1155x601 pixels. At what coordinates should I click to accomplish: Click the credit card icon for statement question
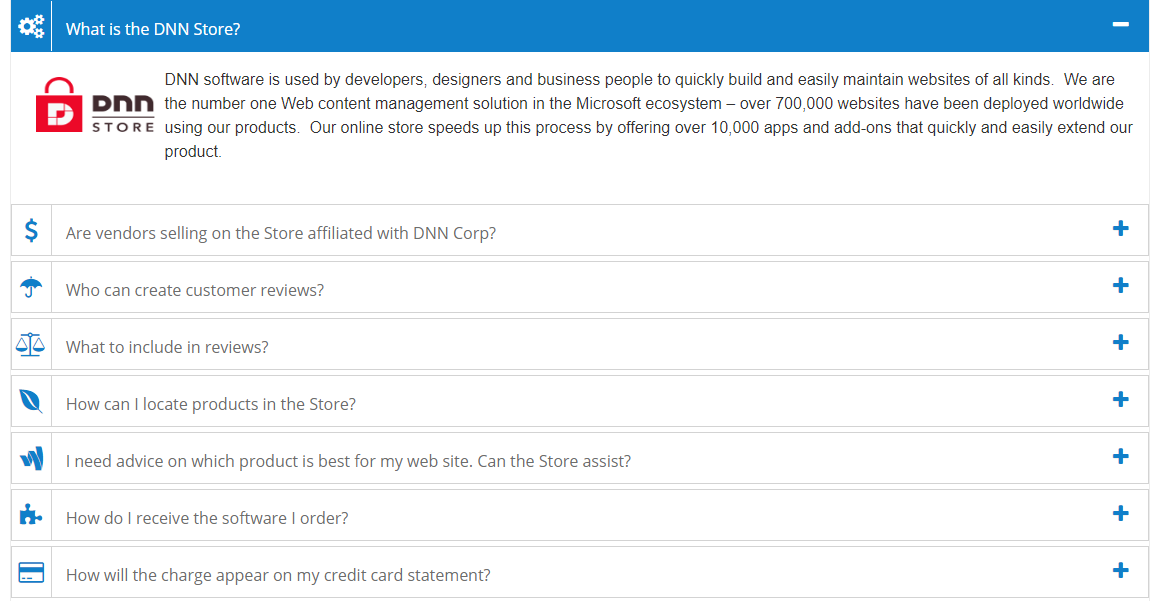(x=31, y=572)
